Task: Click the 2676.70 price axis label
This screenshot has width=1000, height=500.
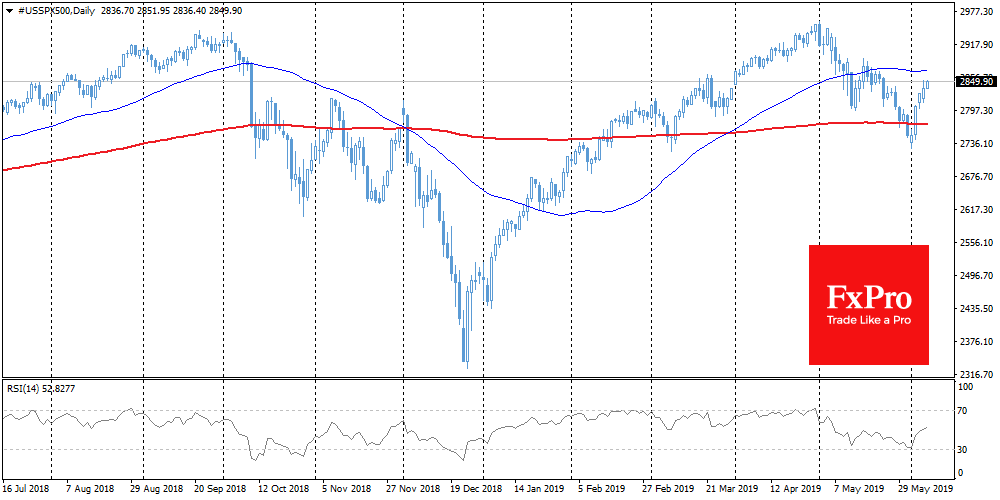Action: click(x=975, y=177)
